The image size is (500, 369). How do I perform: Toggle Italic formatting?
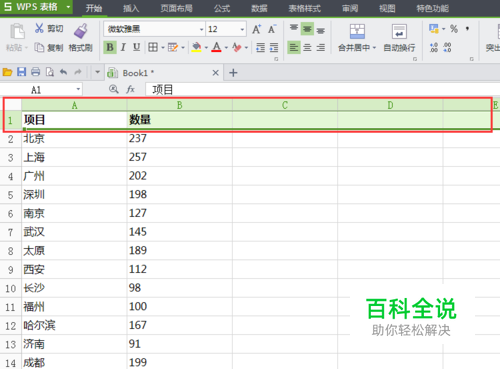tap(123, 47)
